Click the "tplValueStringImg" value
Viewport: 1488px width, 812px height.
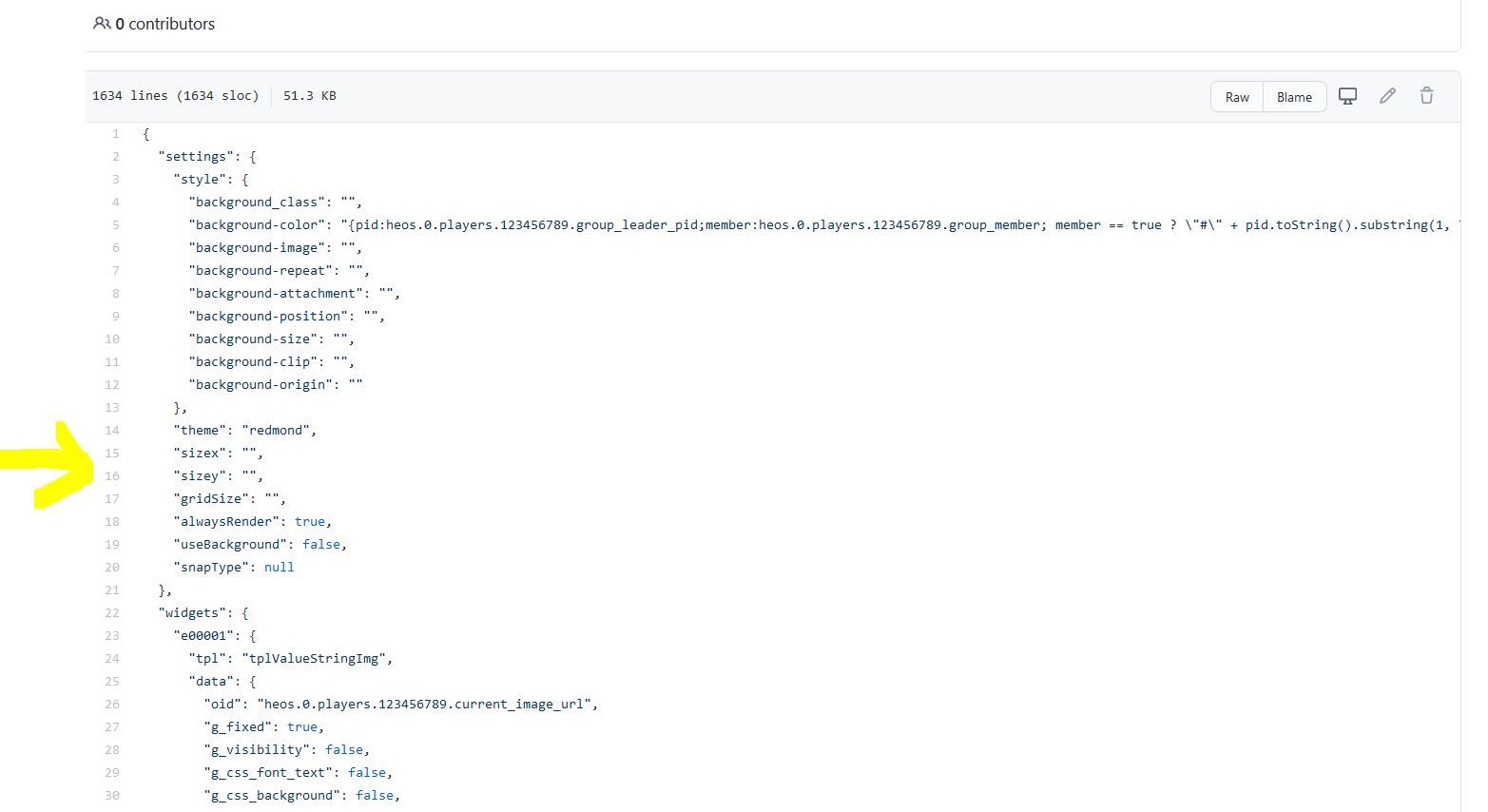(x=314, y=659)
